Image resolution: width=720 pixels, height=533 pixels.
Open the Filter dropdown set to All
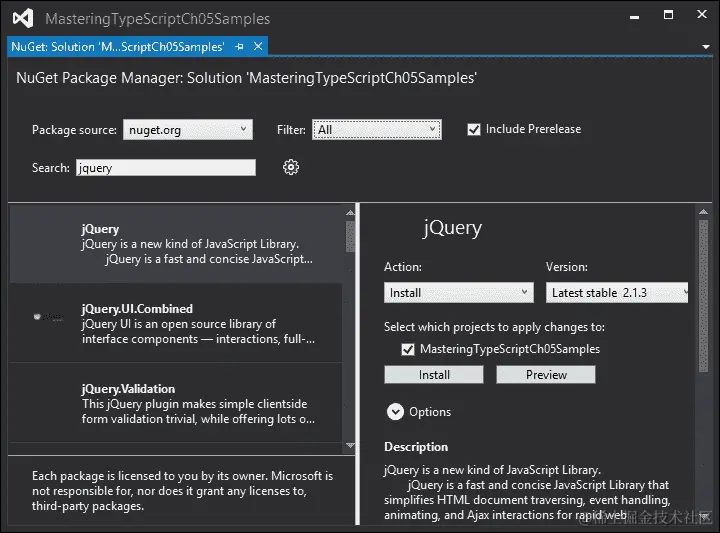[377, 129]
